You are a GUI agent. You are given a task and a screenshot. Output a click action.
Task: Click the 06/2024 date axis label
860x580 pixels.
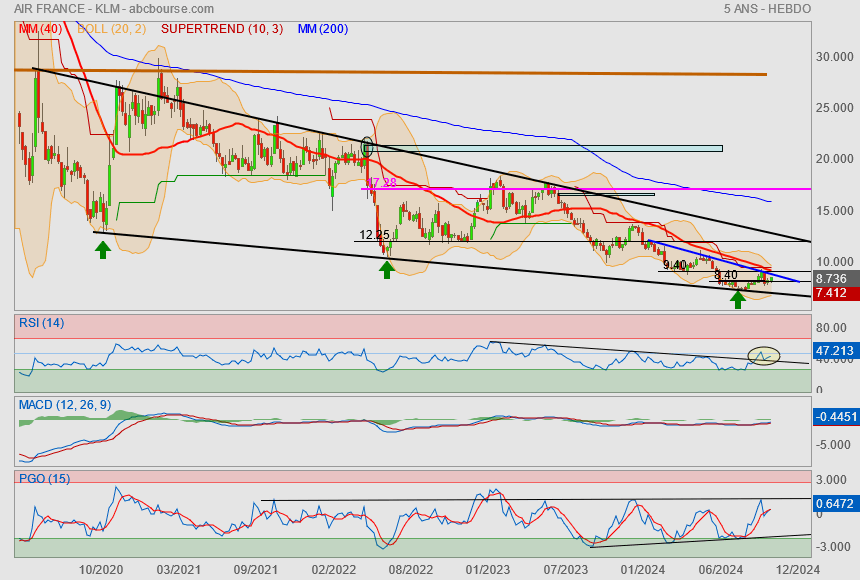[720, 570]
